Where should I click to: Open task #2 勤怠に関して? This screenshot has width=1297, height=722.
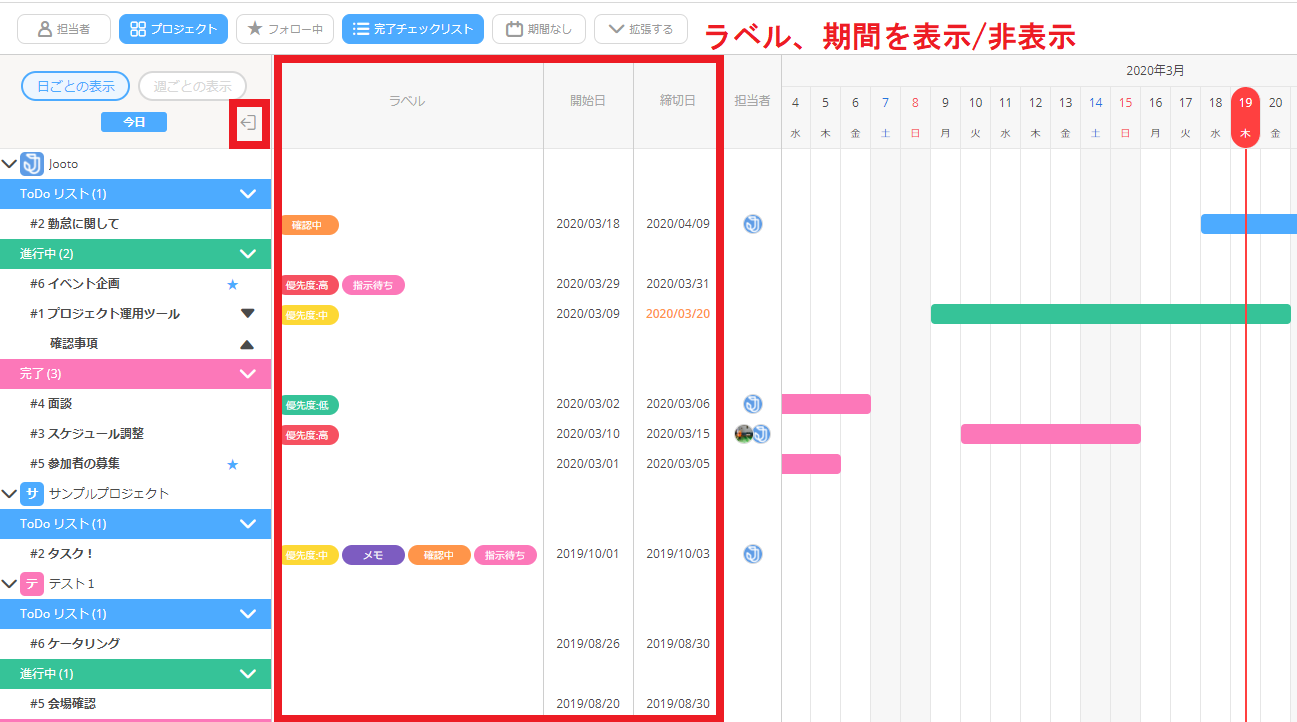[x=74, y=224]
